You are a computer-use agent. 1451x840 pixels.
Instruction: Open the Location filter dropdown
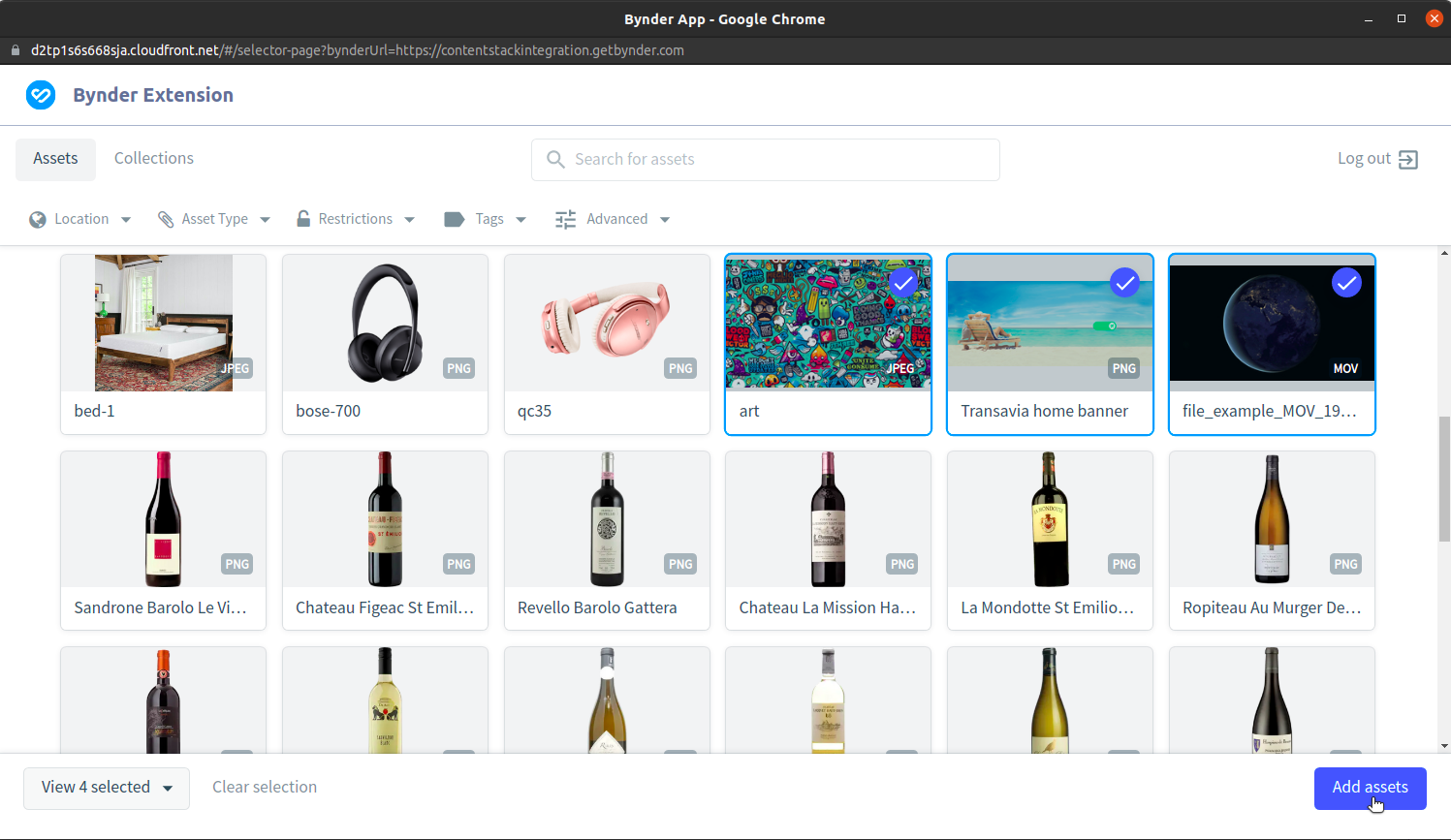point(80,220)
